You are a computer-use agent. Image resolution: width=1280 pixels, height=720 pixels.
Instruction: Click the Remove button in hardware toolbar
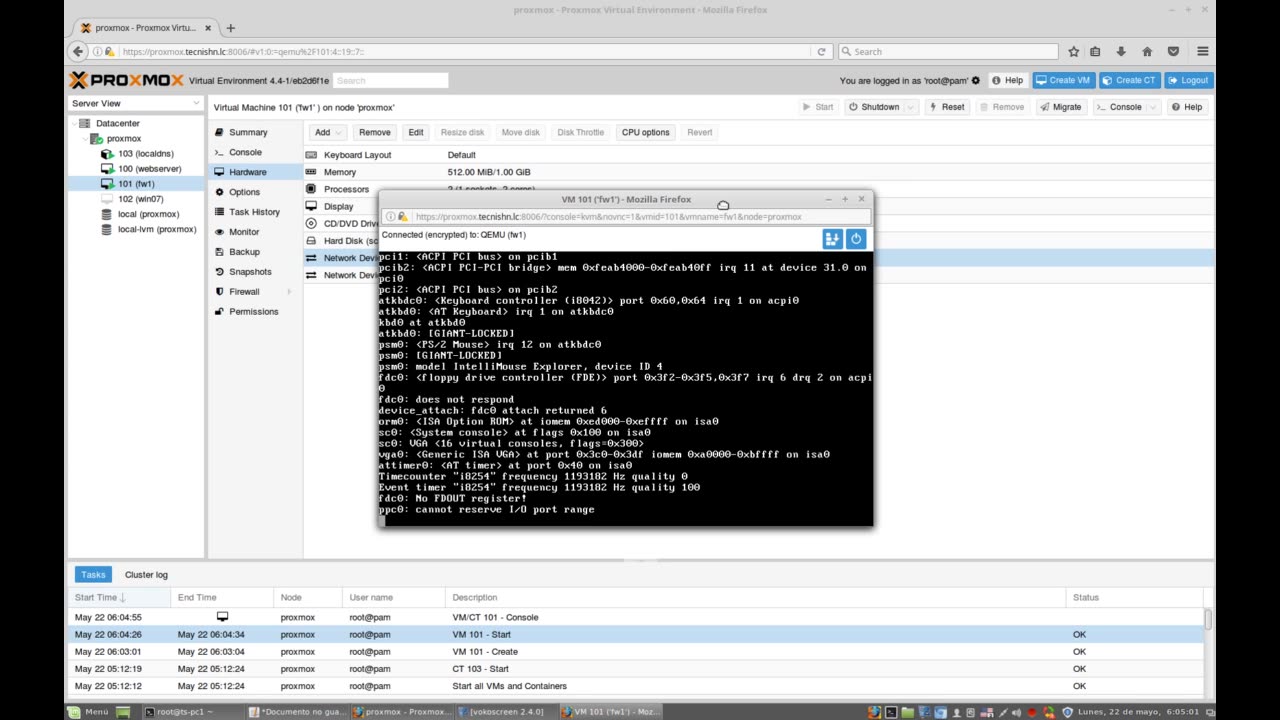coord(374,132)
